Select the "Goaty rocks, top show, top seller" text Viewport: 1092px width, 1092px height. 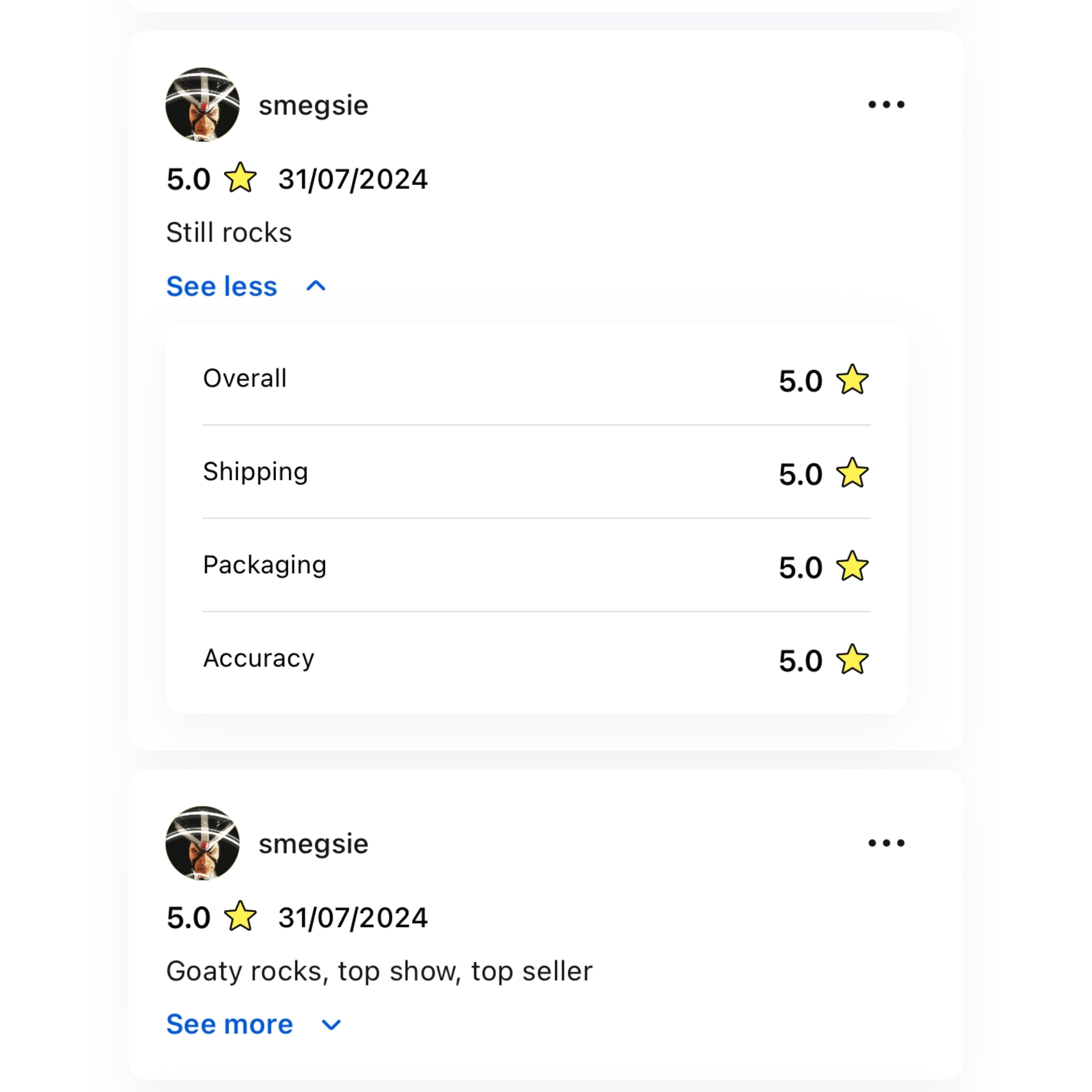[379, 971]
